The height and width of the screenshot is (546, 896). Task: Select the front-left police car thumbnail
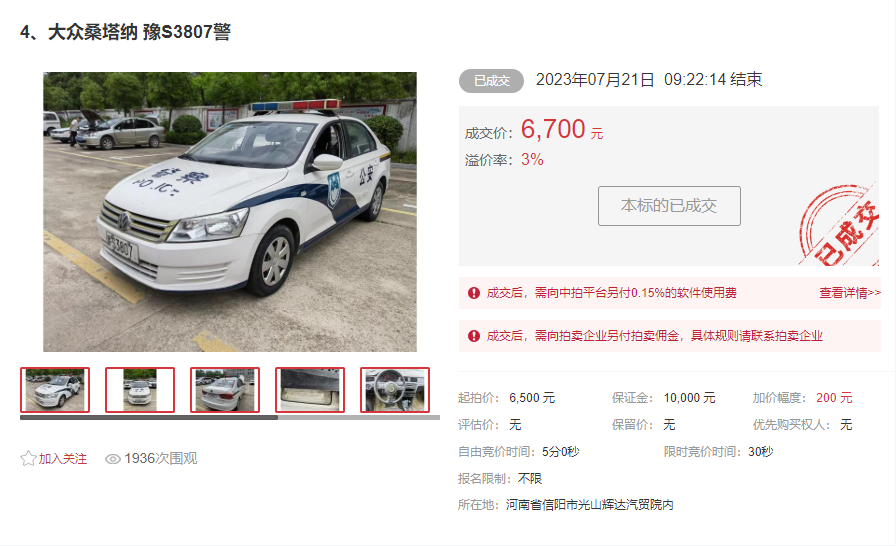pos(55,390)
